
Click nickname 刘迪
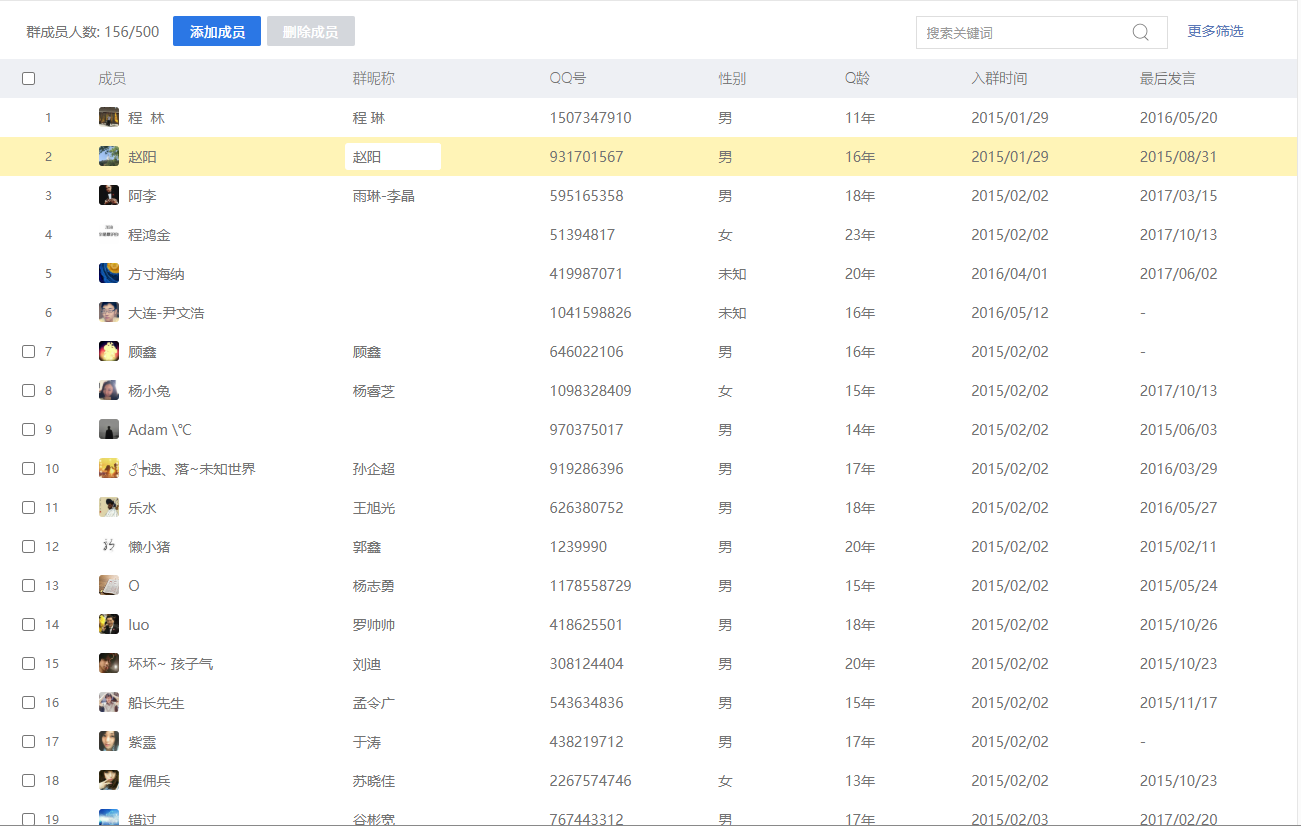pos(367,664)
